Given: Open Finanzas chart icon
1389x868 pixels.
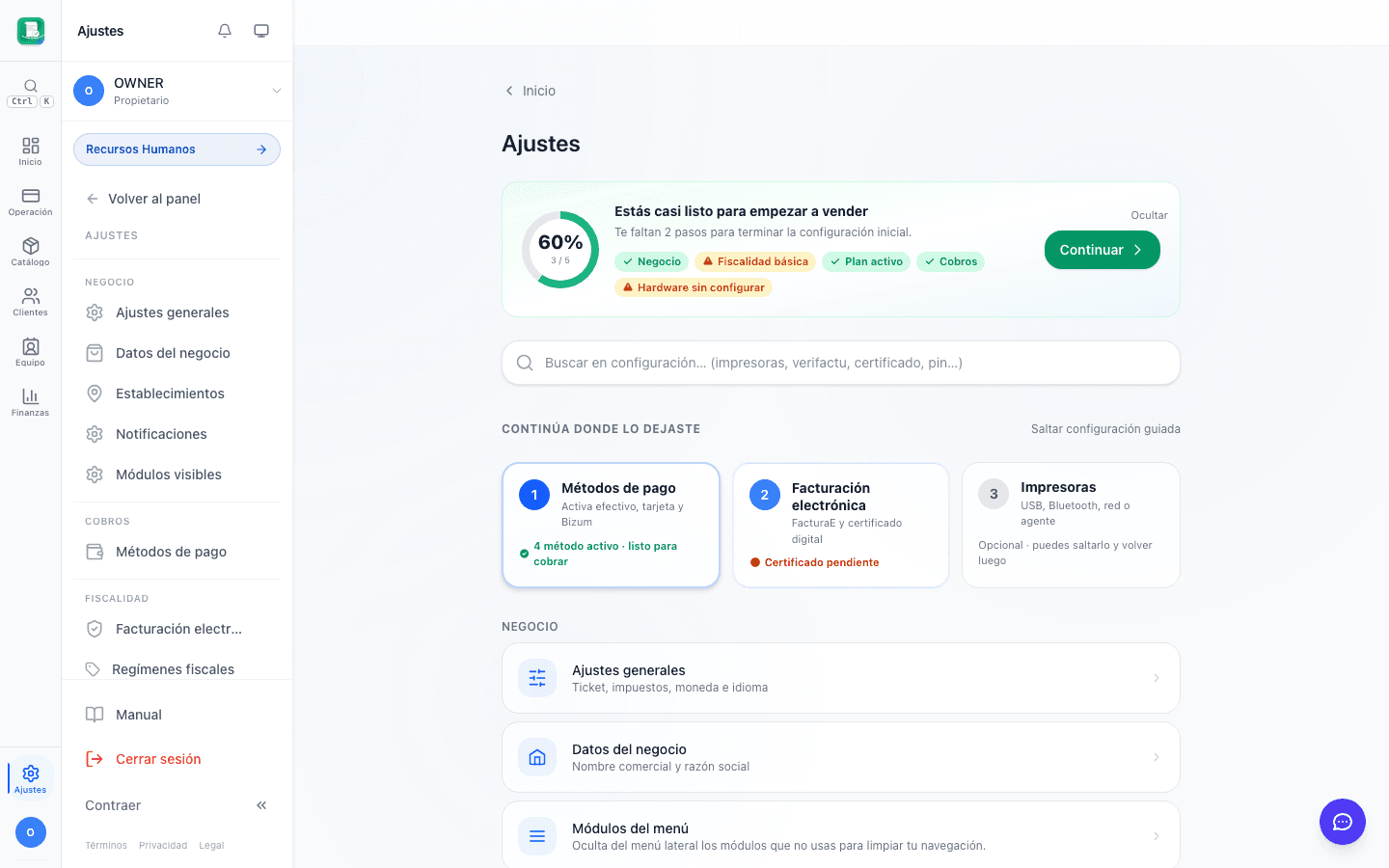Looking at the screenshot, I should tap(31, 402).
